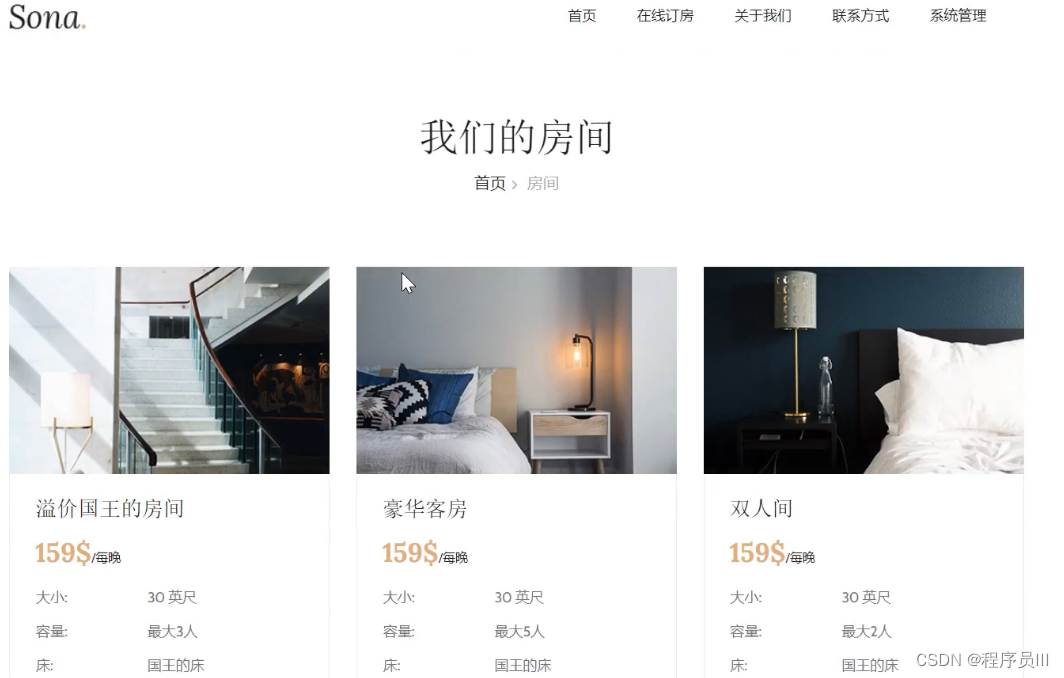This screenshot has height=678, width=1064.
Task: Open the 关于我们 page
Action: coord(763,16)
